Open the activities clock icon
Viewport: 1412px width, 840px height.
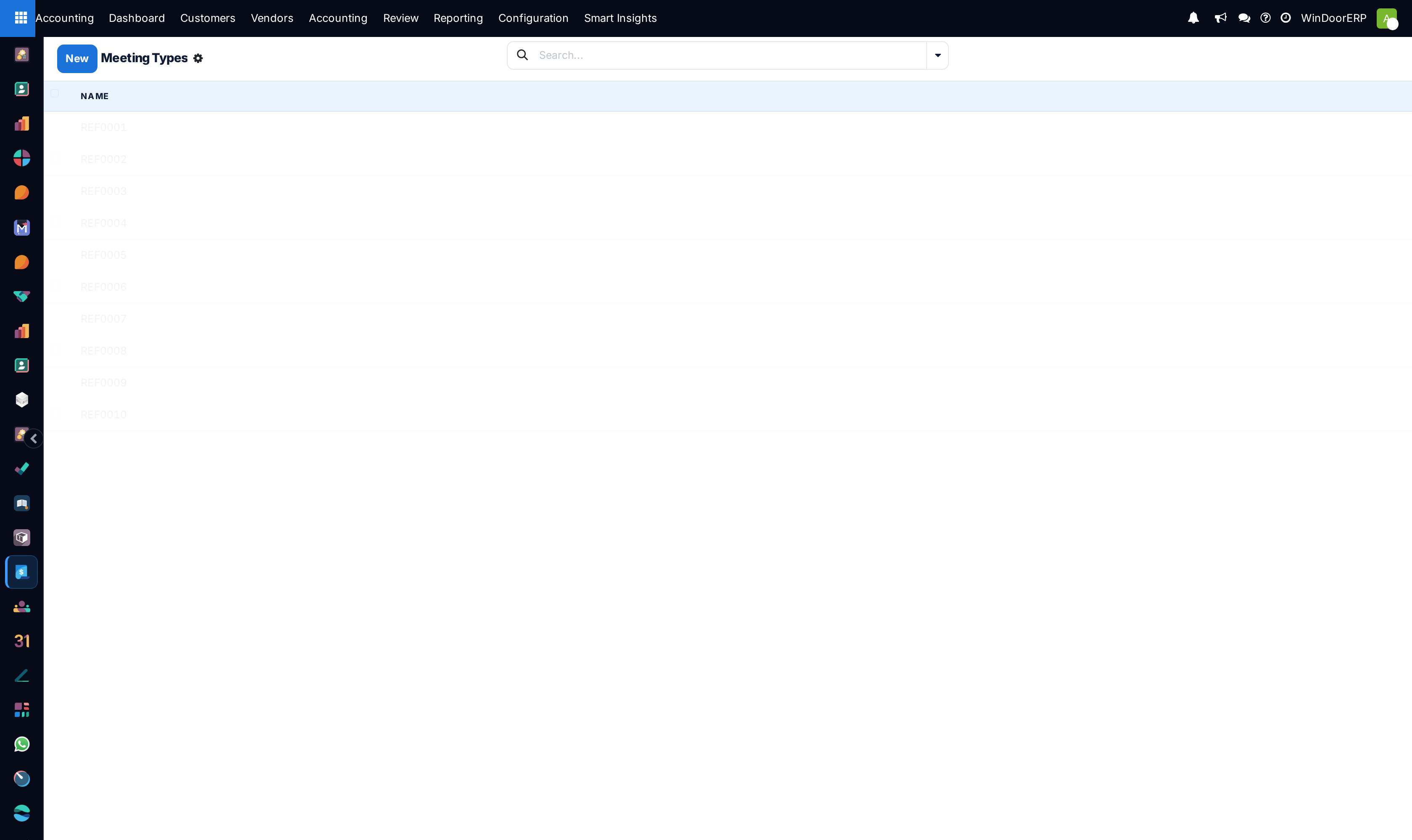pyautogui.click(x=1286, y=18)
